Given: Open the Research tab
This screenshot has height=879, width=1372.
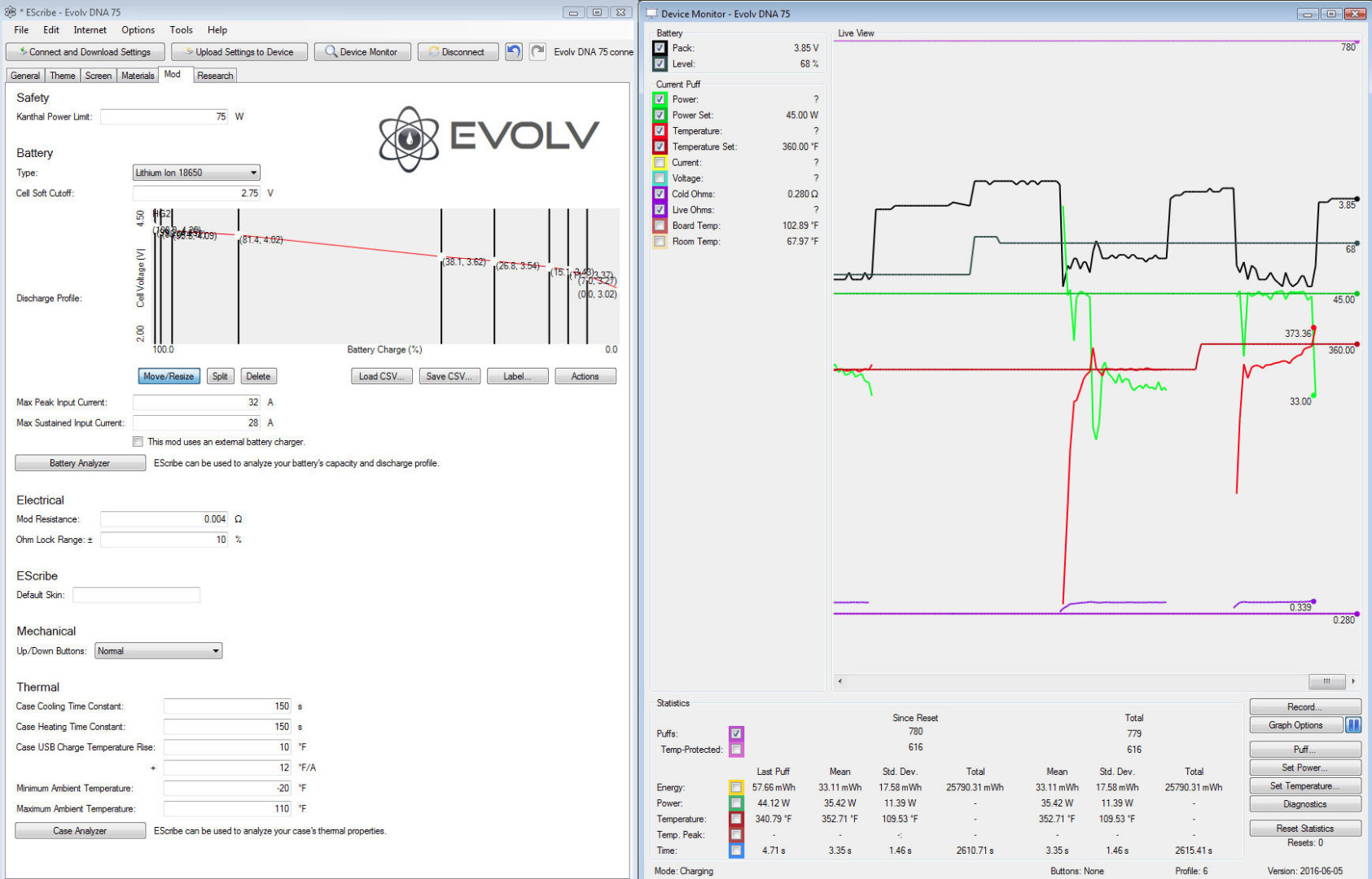Looking at the screenshot, I should 215,76.
